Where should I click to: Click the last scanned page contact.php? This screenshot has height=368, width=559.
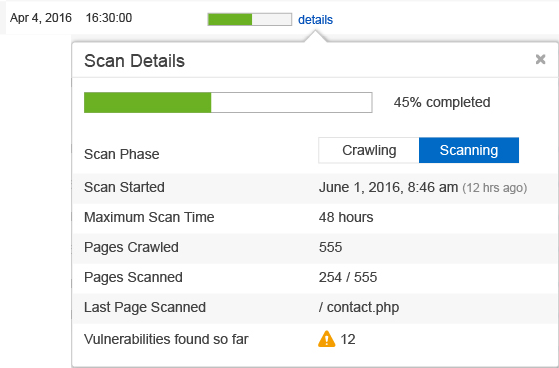(359, 307)
